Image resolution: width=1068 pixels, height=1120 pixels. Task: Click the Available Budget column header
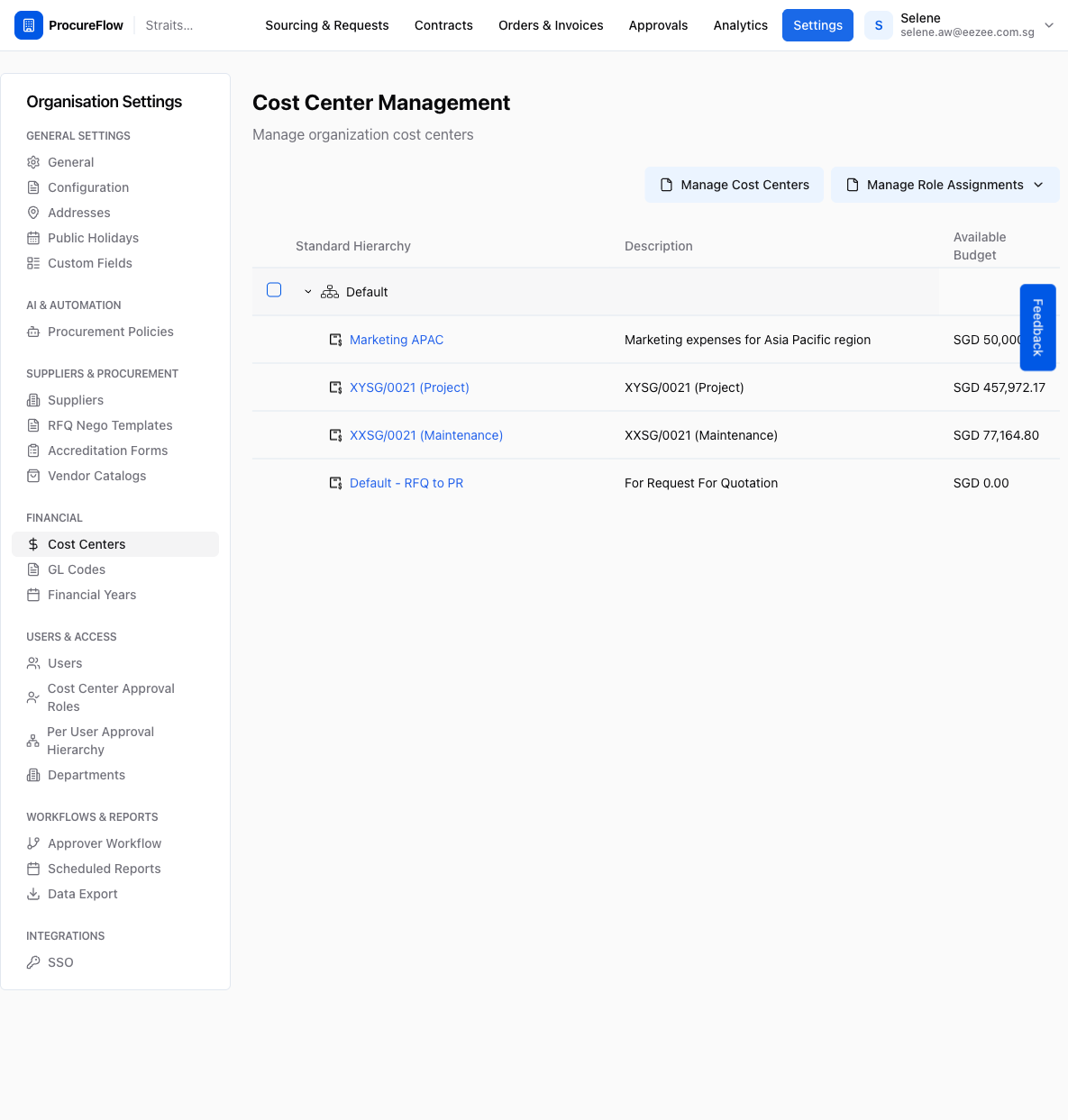[980, 246]
